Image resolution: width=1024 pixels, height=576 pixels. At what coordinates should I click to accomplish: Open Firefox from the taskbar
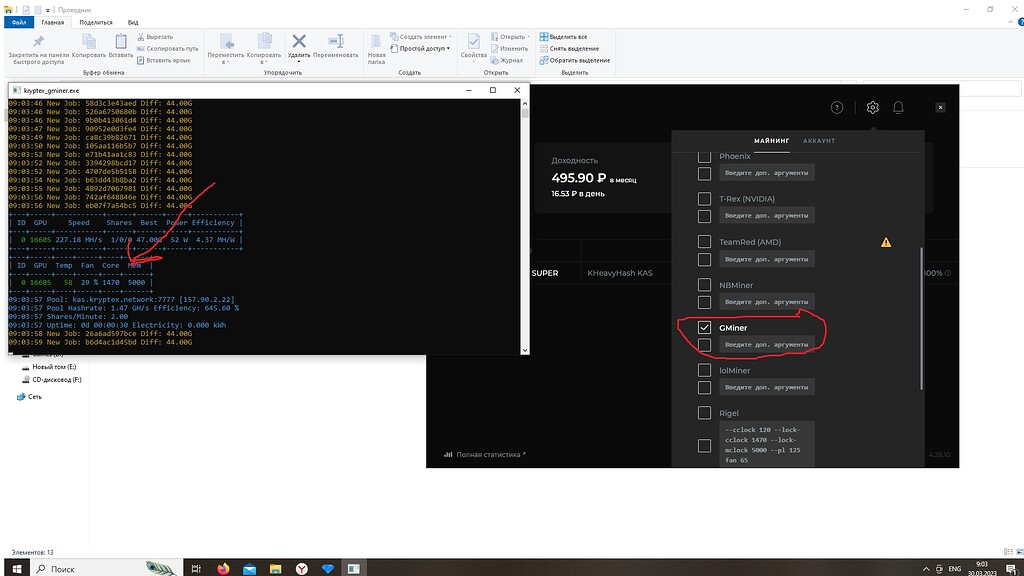coord(223,568)
